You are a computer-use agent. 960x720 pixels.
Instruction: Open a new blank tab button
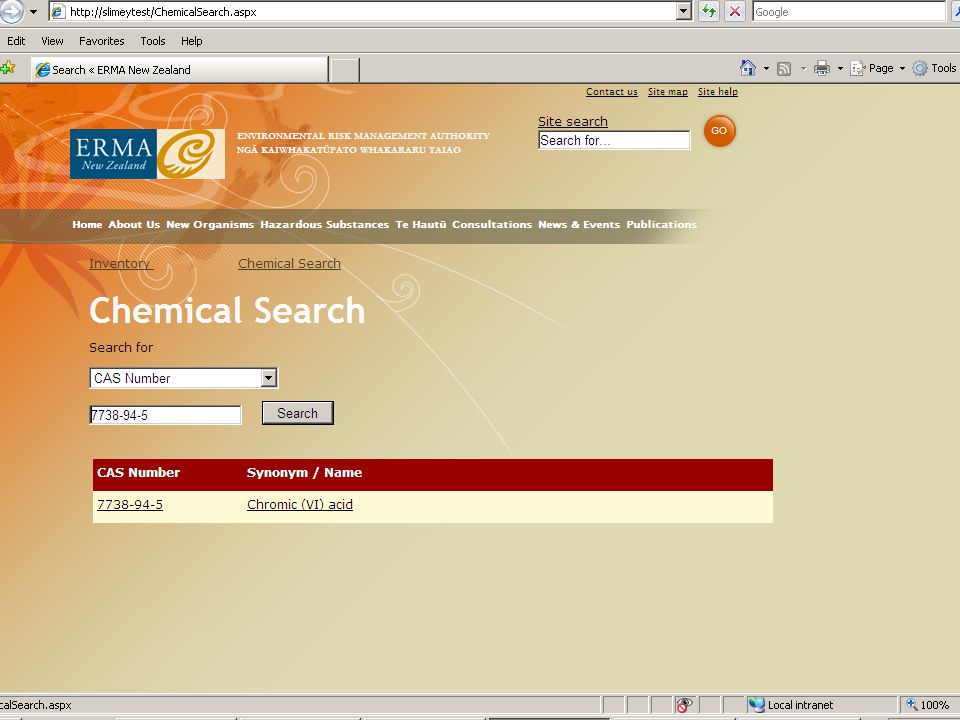tap(344, 70)
